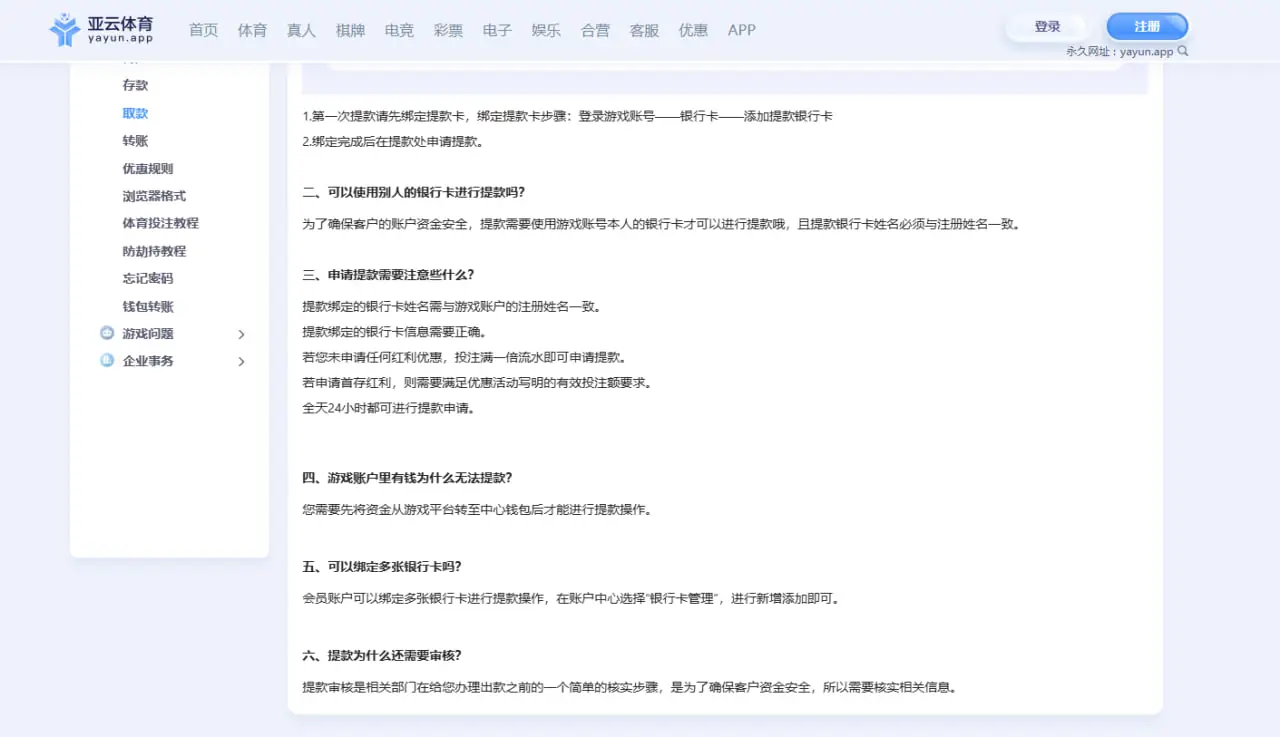
Task: Click the line starting 会员账户可以绑定多张银行卡
Action: coord(572,599)
